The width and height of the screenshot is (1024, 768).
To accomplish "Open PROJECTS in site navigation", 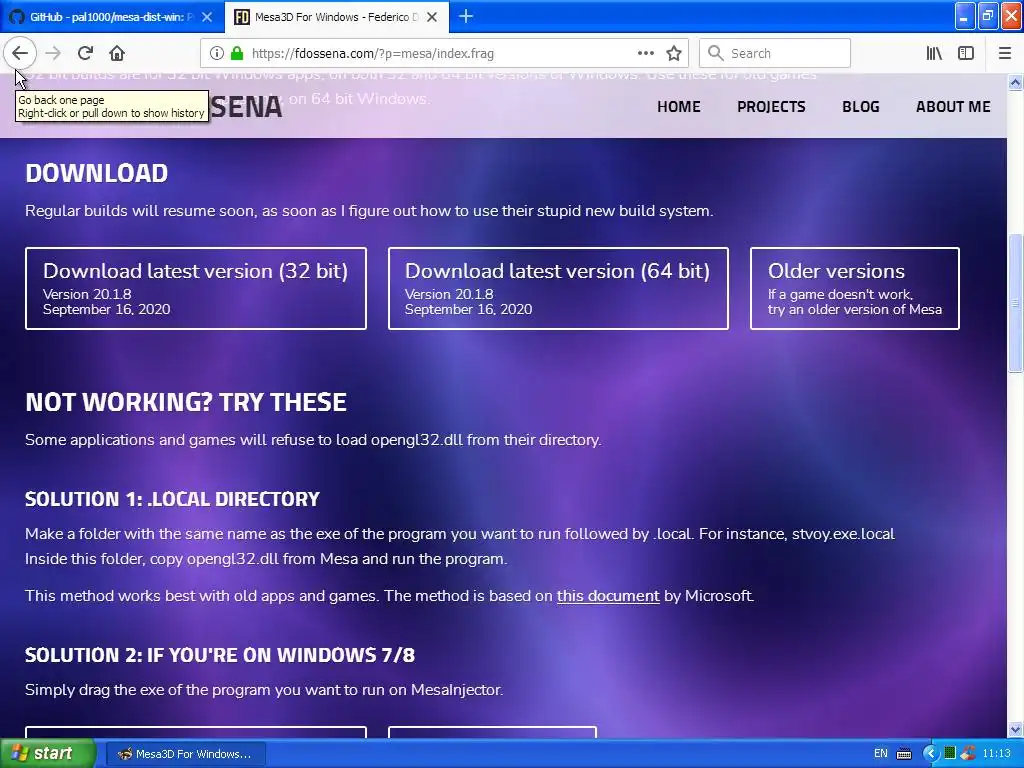I will [771, 106].
